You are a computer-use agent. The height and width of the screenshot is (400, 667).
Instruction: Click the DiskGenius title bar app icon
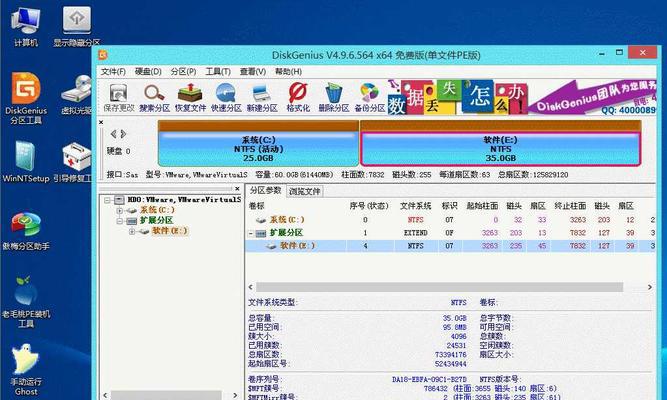click(x=103, y=55)
